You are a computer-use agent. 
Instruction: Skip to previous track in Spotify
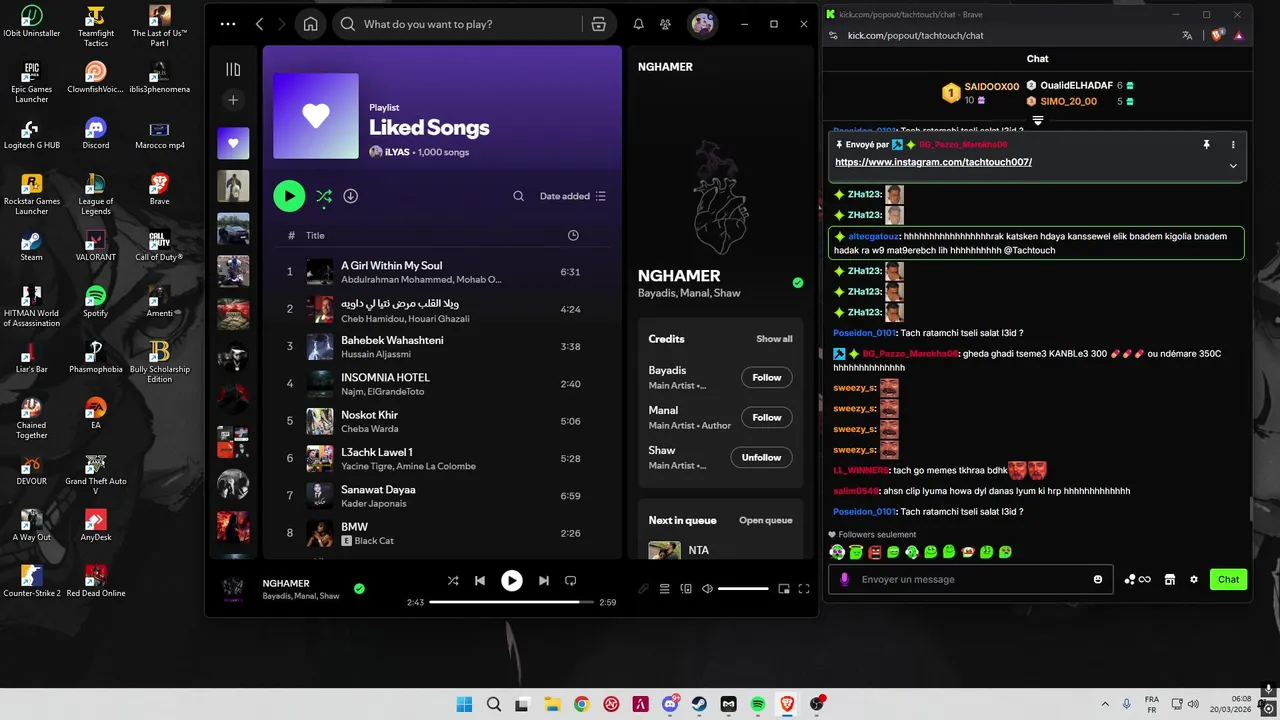coord(480,580)
